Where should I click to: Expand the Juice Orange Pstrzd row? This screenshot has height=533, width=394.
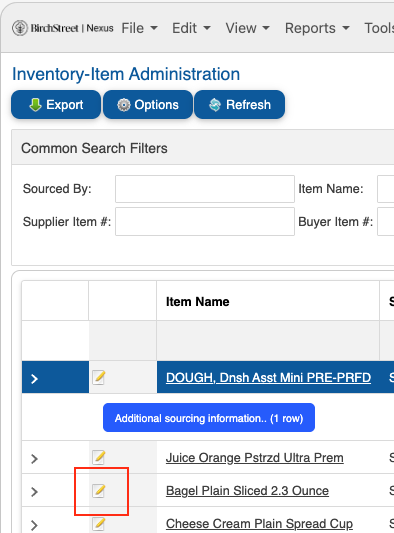point(34,459)
